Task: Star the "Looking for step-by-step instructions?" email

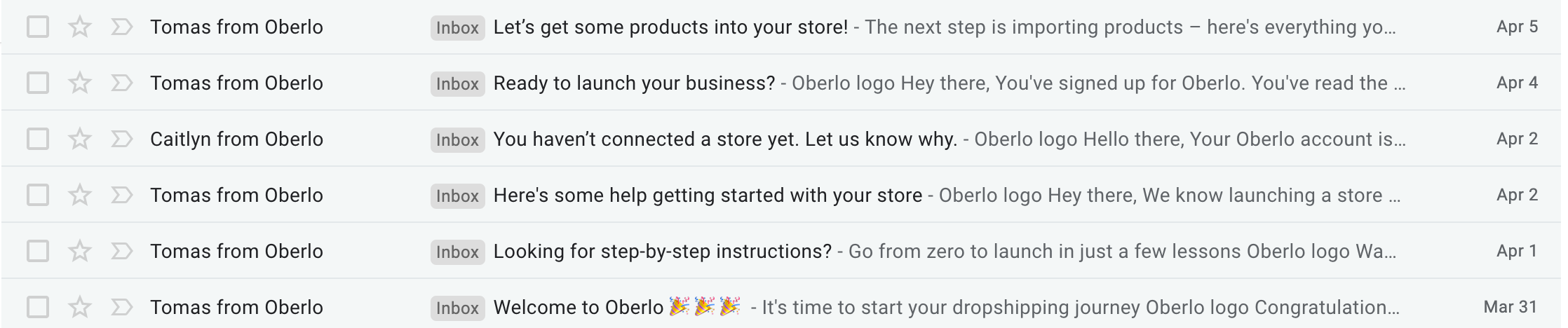Action: (x=80, y=252)
